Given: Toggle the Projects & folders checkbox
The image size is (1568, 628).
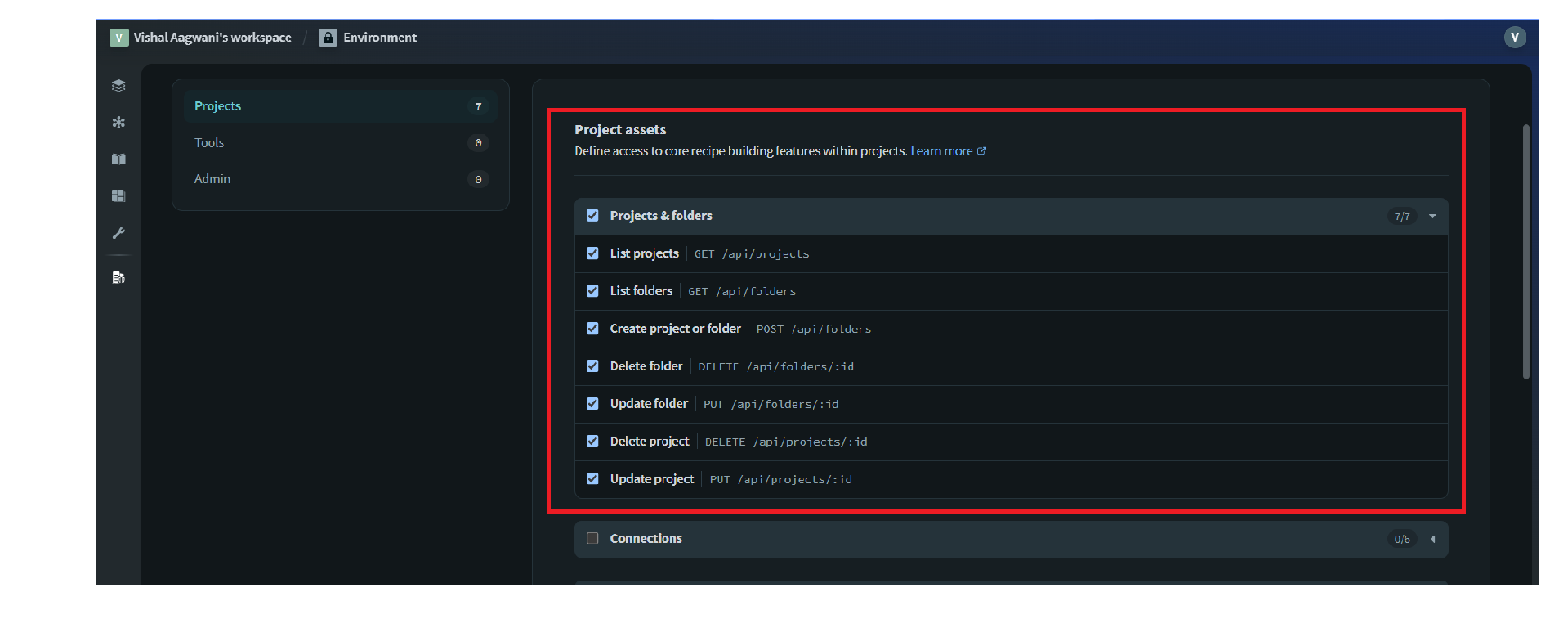Looking at the screenshot, I should point(592,216).
